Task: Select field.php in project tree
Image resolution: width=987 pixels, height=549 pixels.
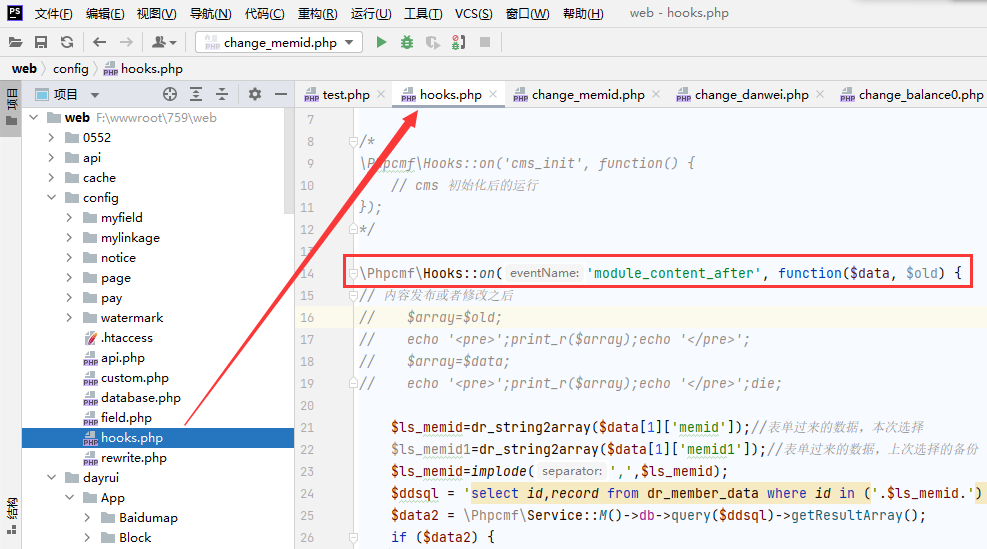Action: 127,418
